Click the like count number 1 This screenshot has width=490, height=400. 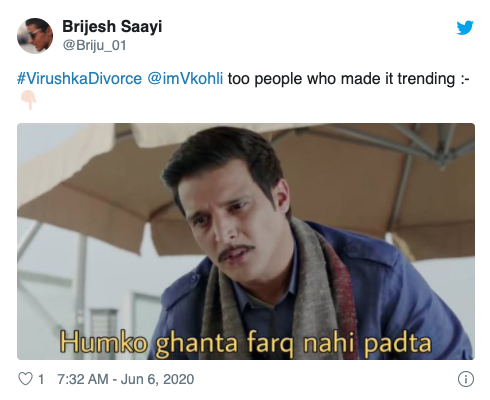[x=41, y=379]
